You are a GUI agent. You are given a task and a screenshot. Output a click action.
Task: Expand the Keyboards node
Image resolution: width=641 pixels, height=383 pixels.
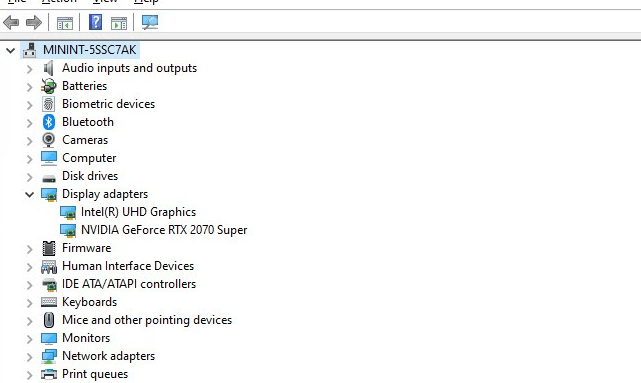click(29, 302)
